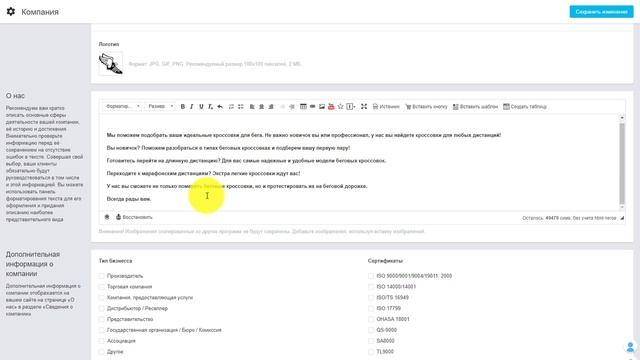Insert a numbered list
This screenshot has height=360, width=640.
tap(231, 107)
